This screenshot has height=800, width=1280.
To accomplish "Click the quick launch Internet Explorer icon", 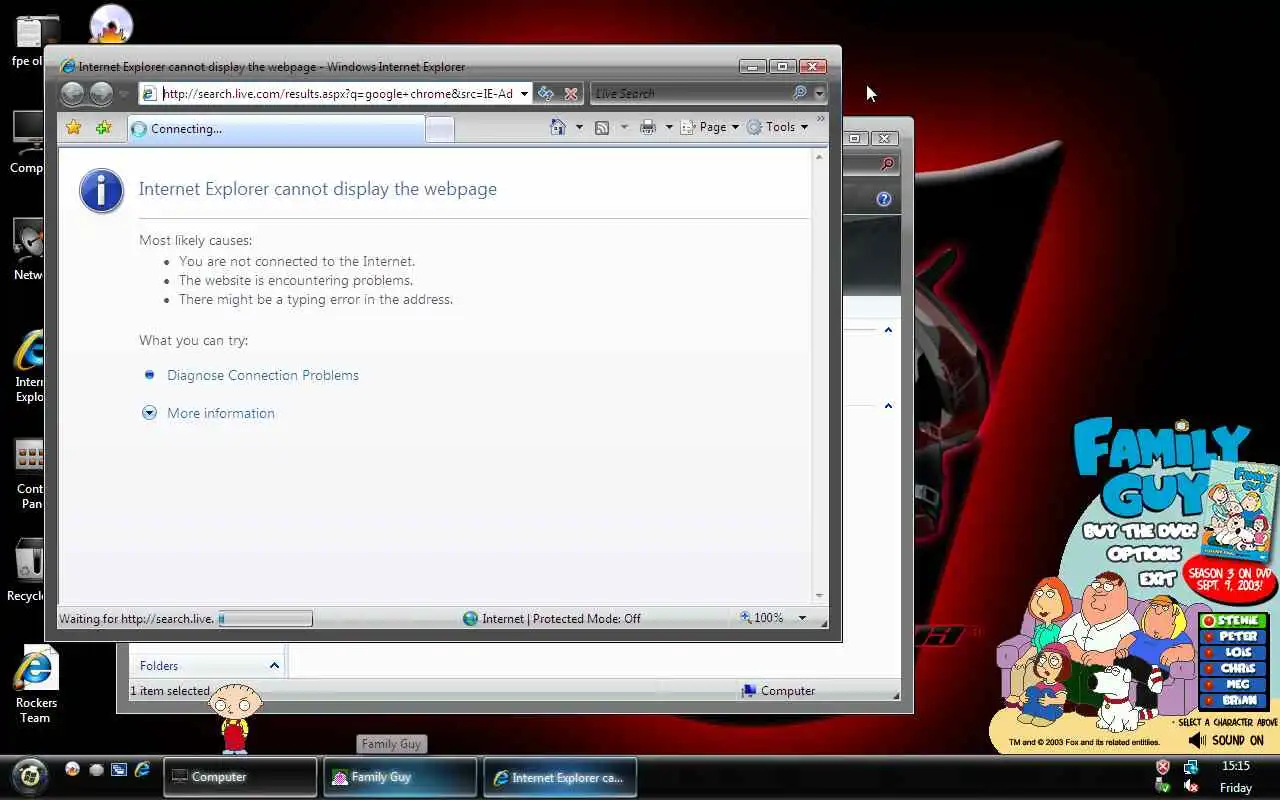I will click(143, 769).
